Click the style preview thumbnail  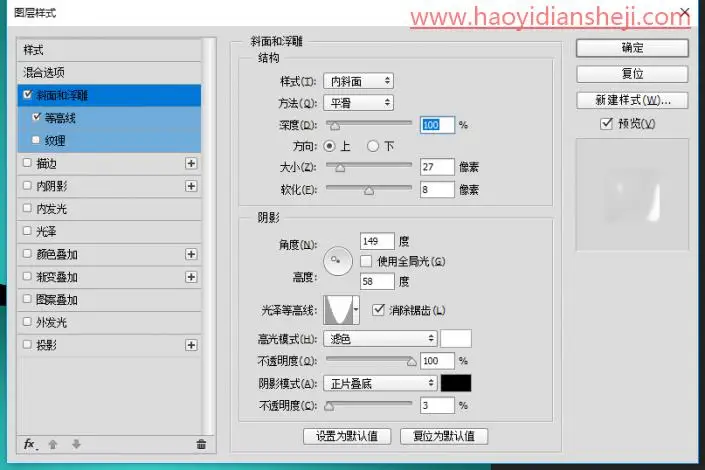[x=632, y=194]
